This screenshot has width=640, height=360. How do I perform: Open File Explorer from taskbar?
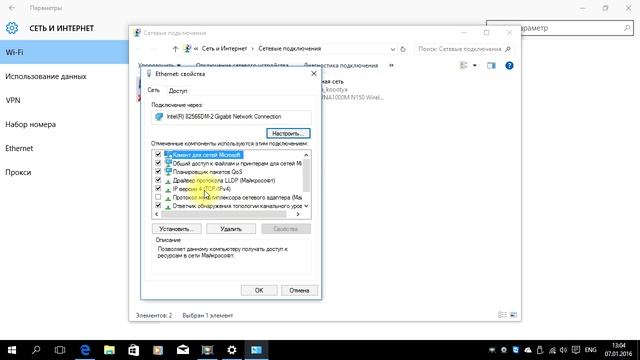109,350
